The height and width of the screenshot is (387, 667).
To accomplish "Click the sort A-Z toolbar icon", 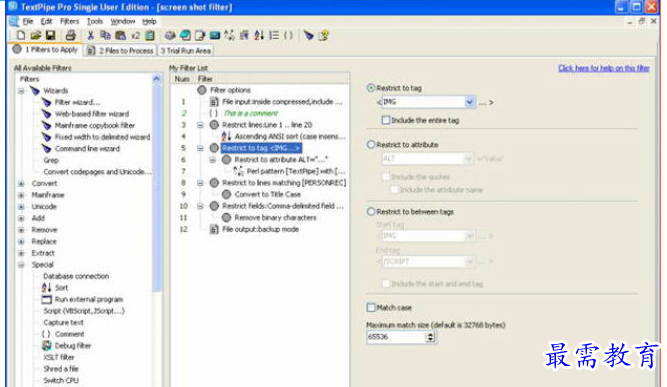I will pyautogui.click(x=259, y=35).
